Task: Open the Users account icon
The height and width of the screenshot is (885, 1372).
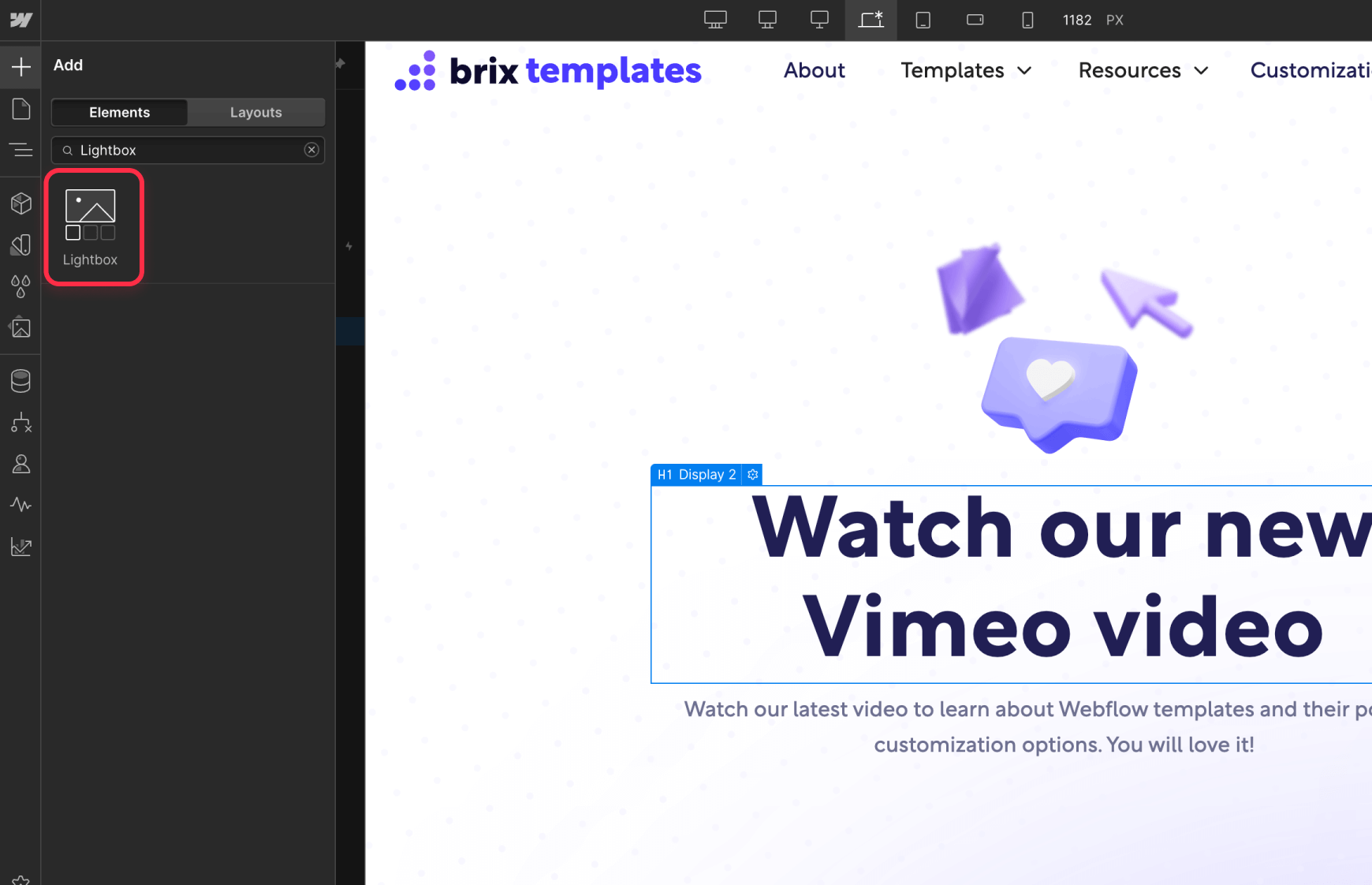Action: (x=21, y=464)
